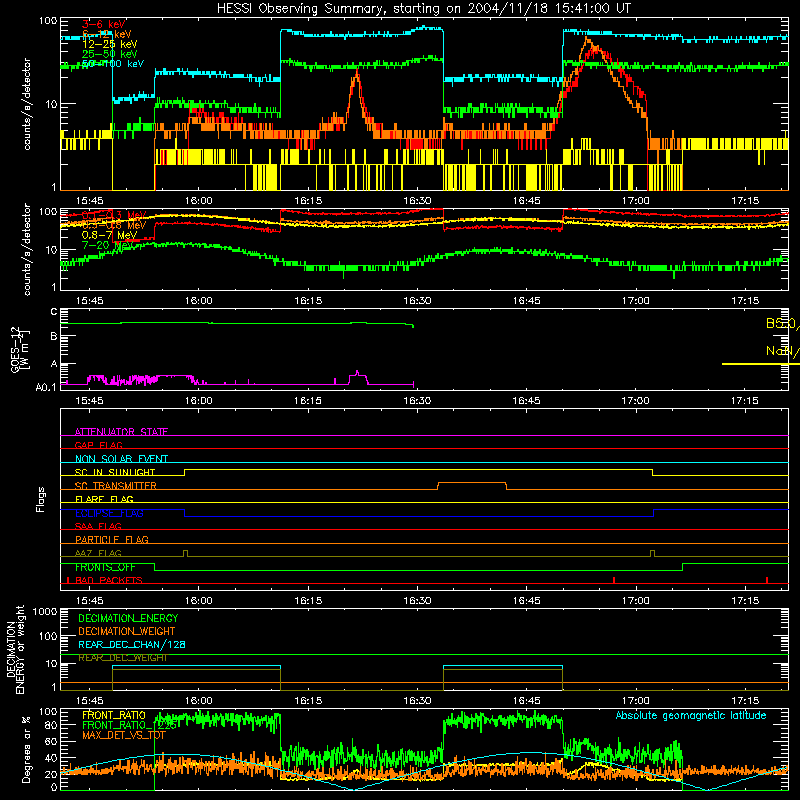Click the vertical "Flags" axis title
This screenshot has height=800, width=800.
click(41, 499)
